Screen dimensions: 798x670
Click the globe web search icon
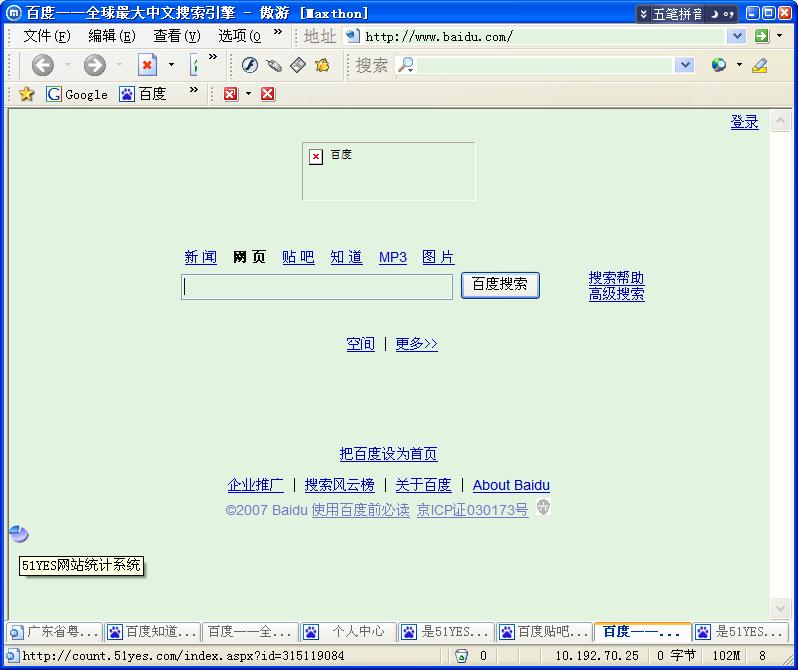click(x=719, y=65)
